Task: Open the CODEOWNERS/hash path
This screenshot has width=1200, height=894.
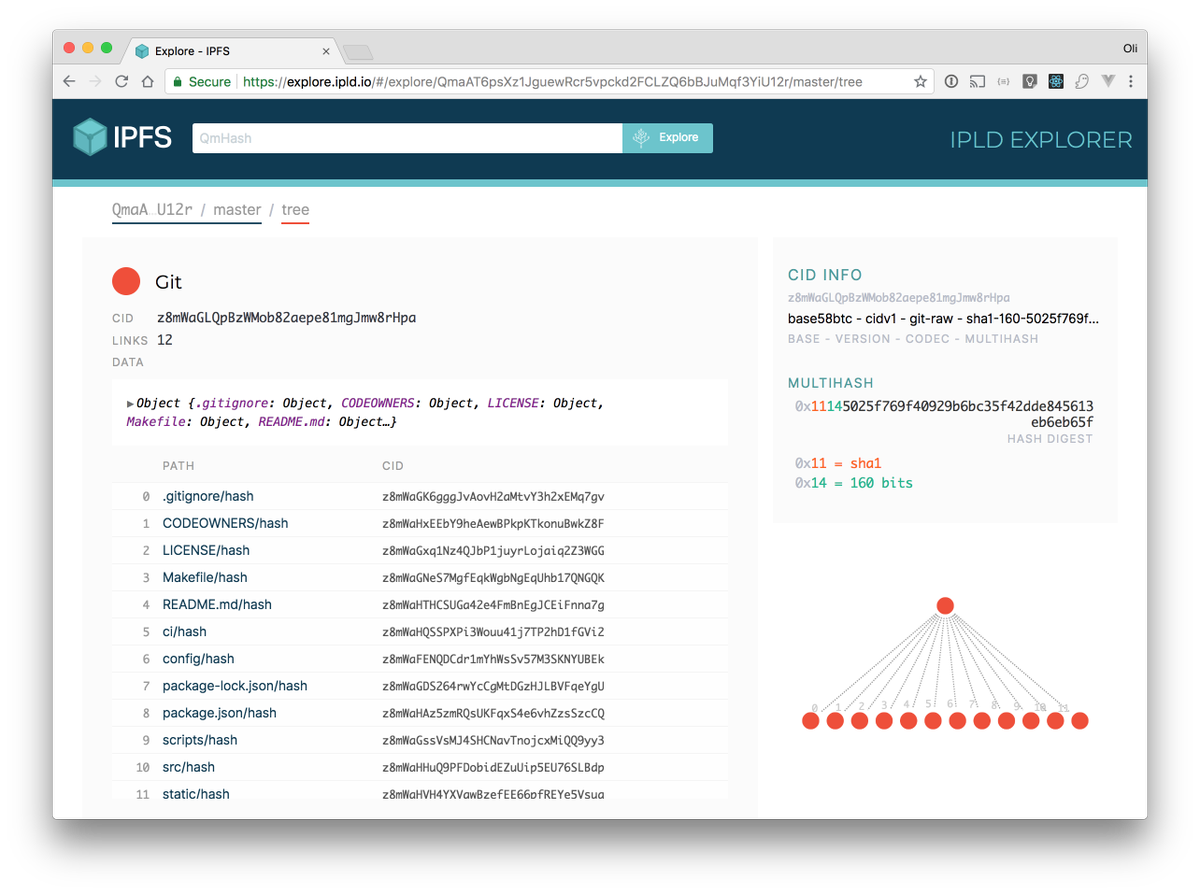Action: point(225,523)
